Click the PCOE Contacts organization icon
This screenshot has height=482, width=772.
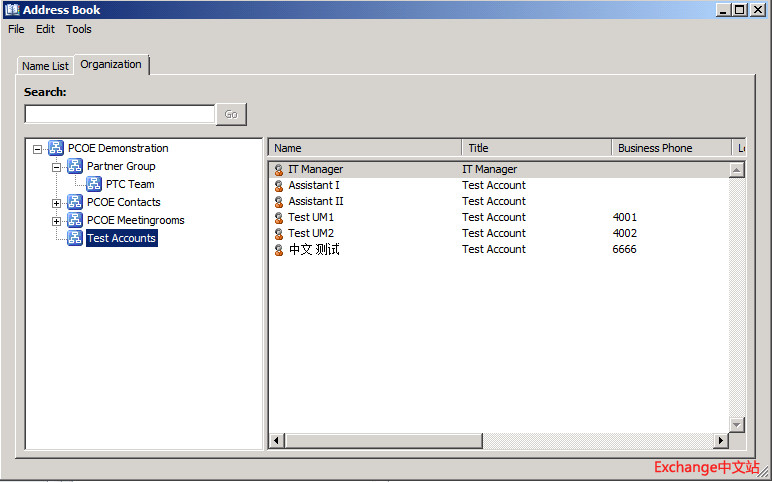[75, 202]
